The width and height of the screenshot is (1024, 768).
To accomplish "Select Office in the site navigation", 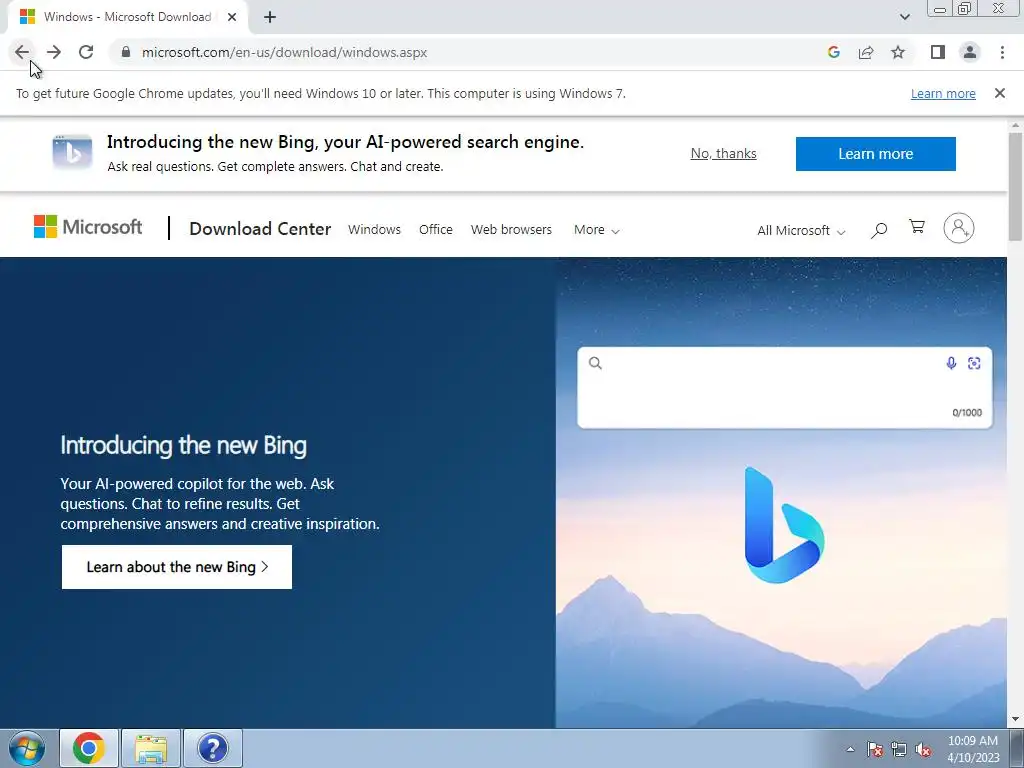I will [x=436, y=230].
